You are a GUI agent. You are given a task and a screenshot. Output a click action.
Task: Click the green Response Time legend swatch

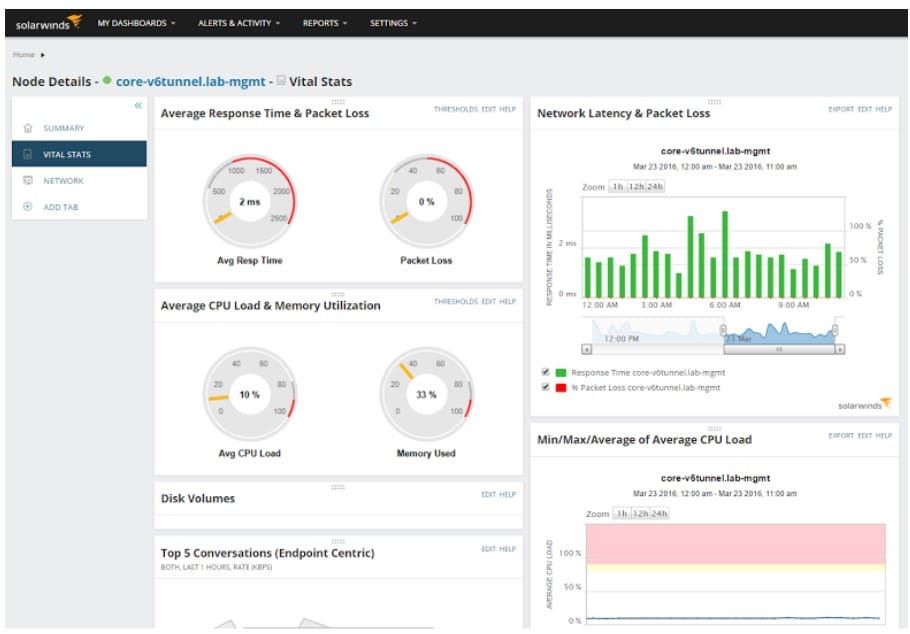tap(561, 373)
